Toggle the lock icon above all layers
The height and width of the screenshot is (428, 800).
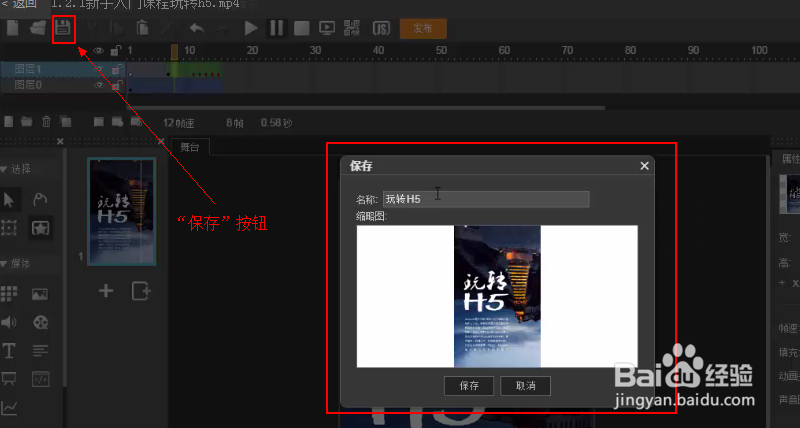pyautogui.click(x=116, y=51)
